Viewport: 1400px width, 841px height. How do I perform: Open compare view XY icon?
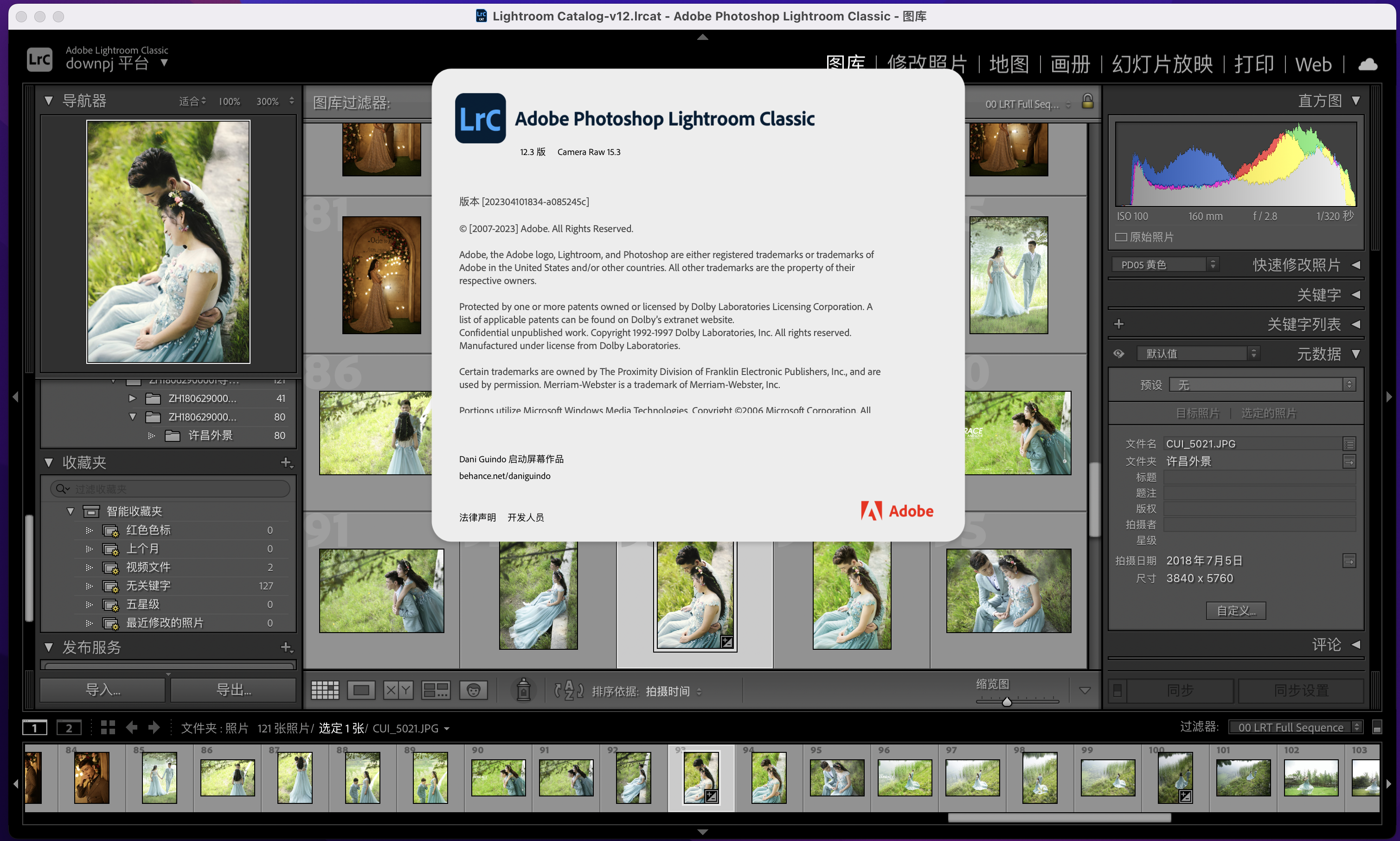(x=398, y=690)
